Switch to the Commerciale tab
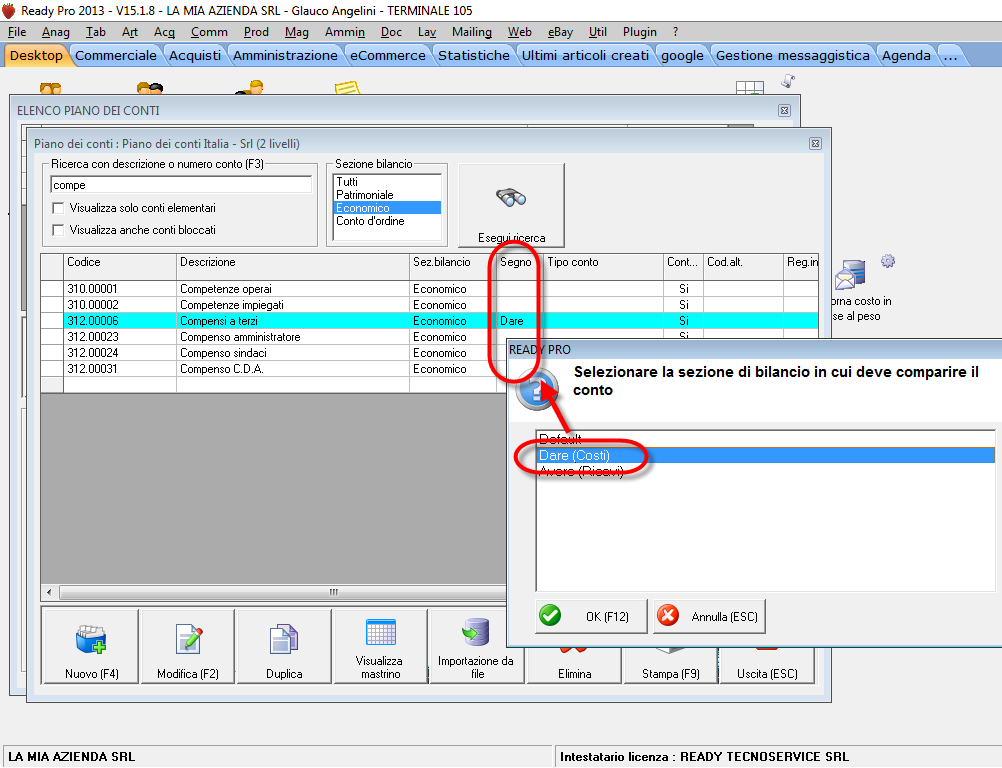This screenshot has width=1002, height=768. (x=116, y=56)
